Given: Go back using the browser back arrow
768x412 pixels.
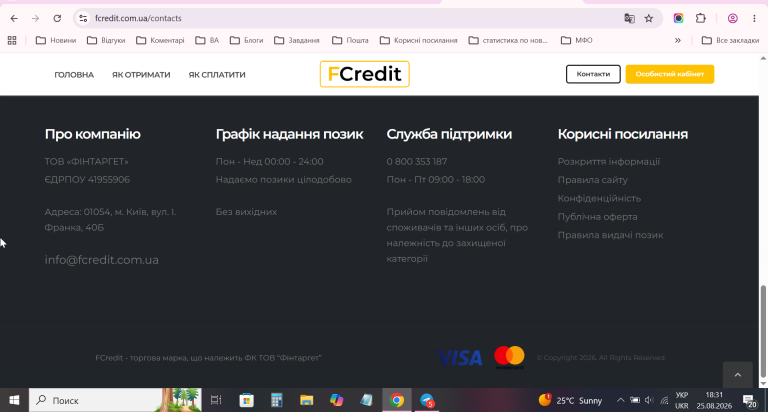Looking at the screenshot, I should (x=14, y=18).
